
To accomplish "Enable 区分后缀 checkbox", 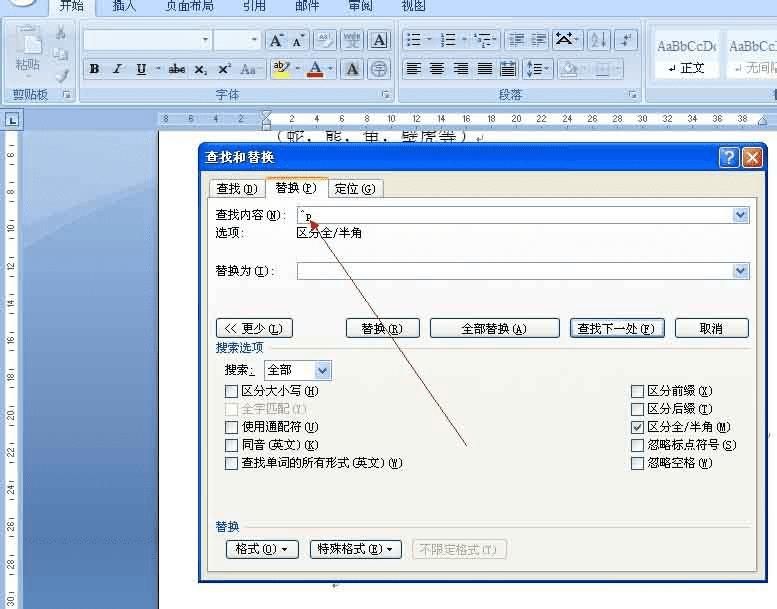I will click(x=637, y=409).
